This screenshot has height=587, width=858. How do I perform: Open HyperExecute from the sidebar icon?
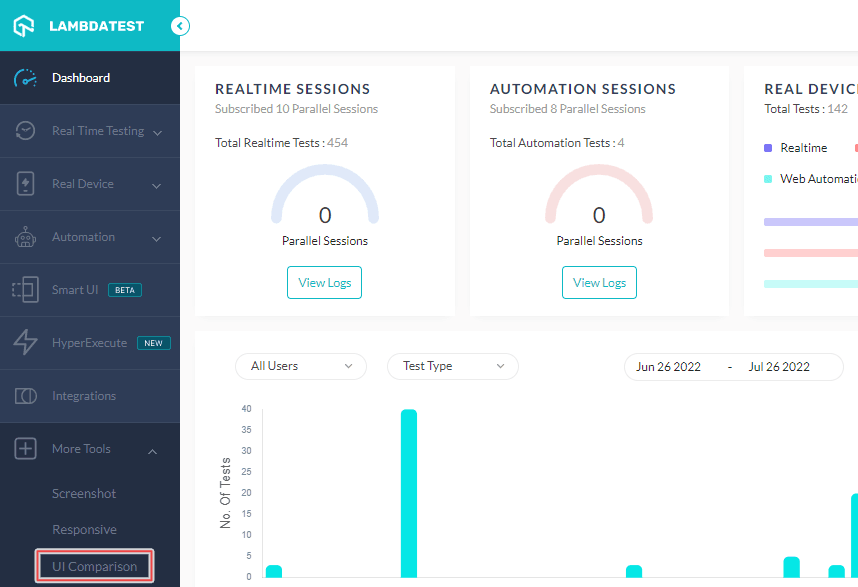coord(23,342)
